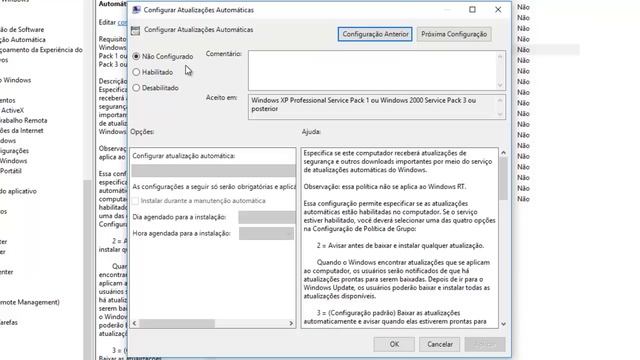
Task: Select 'ActiveX' item in background tree
Action: click(x=12, y=110)
